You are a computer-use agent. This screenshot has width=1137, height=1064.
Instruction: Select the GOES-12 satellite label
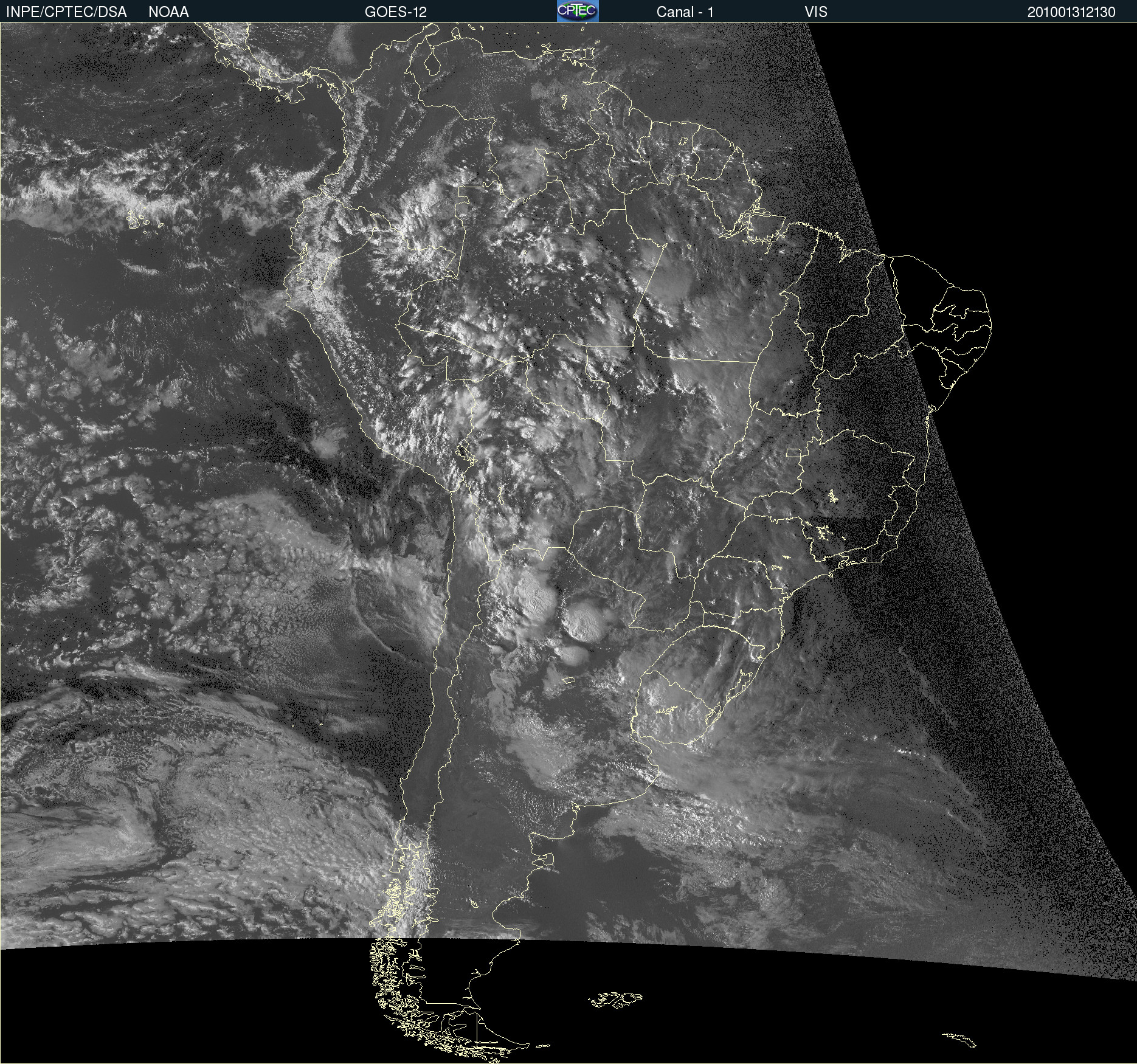tap(396, 12)
